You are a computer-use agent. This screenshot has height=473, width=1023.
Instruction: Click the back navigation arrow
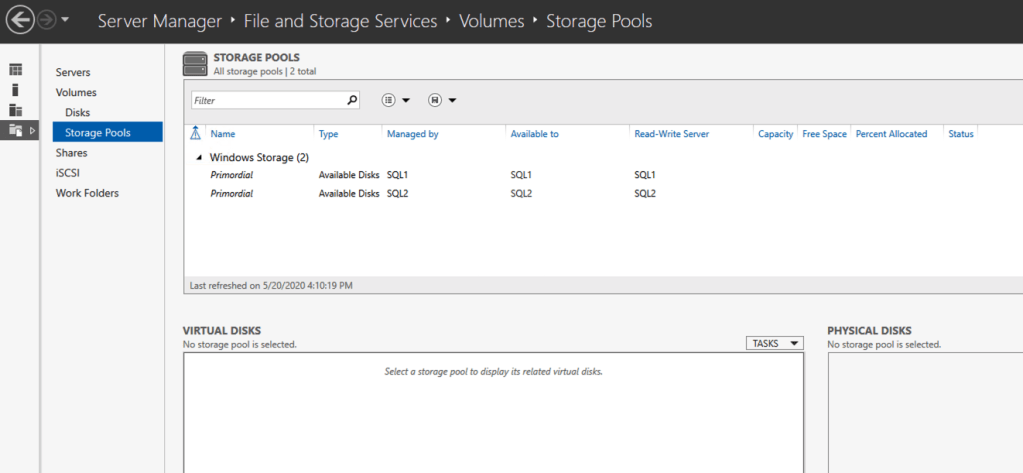click(18, 20)
